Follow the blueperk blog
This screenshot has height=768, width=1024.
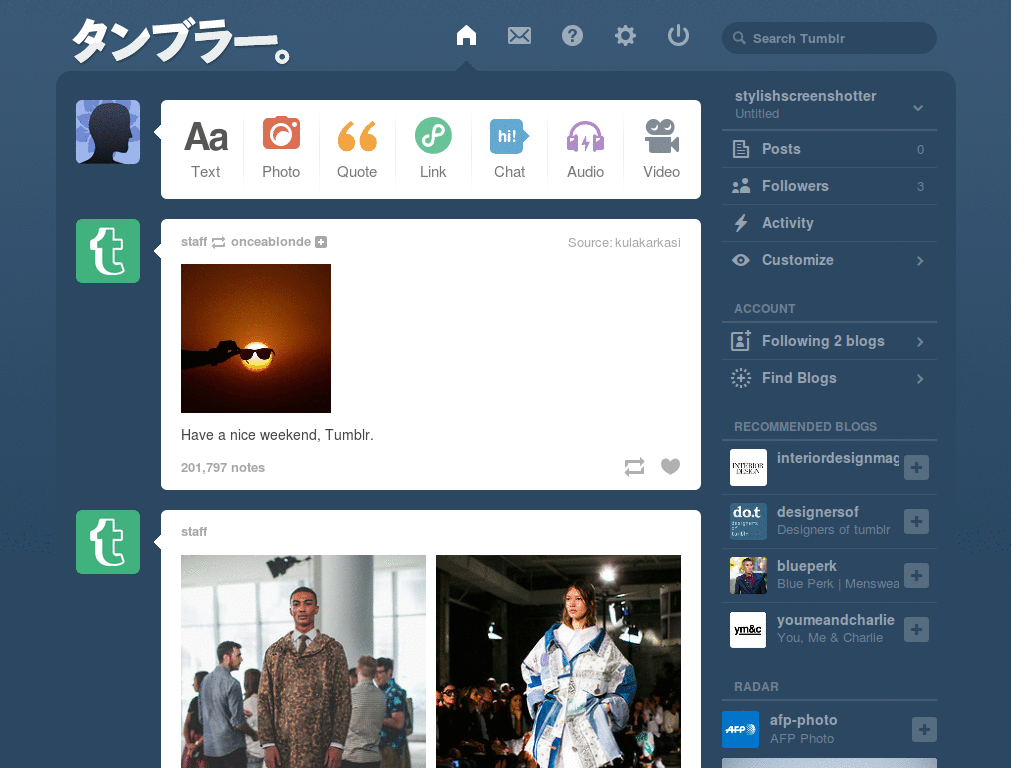916,575
